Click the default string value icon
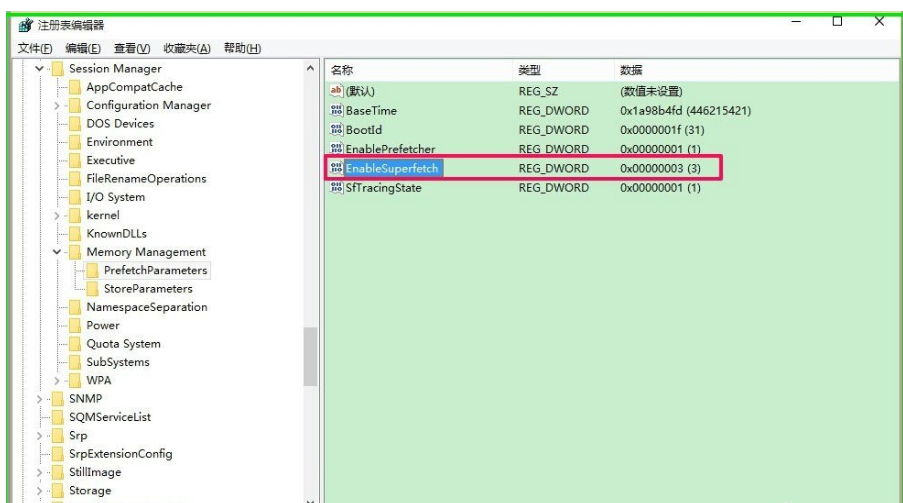 pos(336,92)
